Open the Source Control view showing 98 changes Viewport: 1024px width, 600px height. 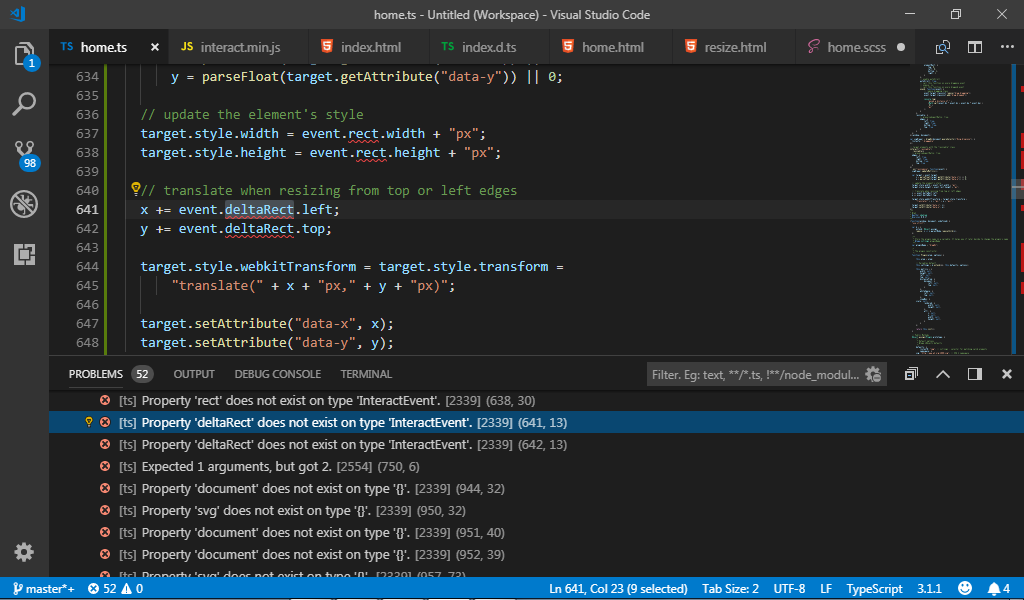point(24,154)
